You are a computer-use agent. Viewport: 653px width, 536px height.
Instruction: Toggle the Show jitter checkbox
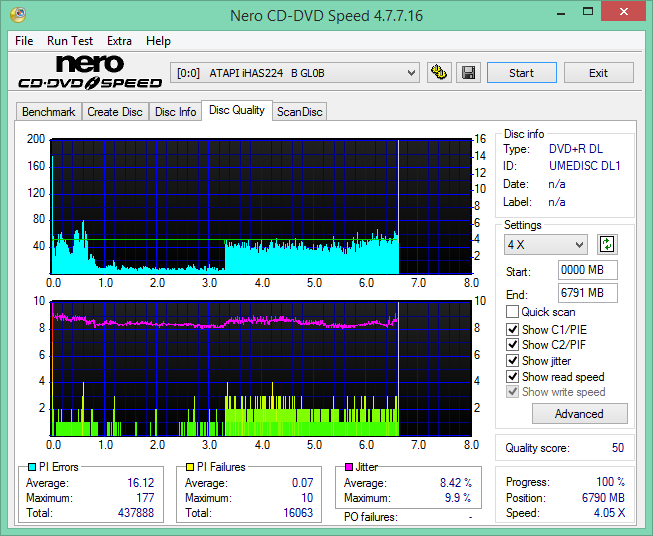click(x=512, y=361)
